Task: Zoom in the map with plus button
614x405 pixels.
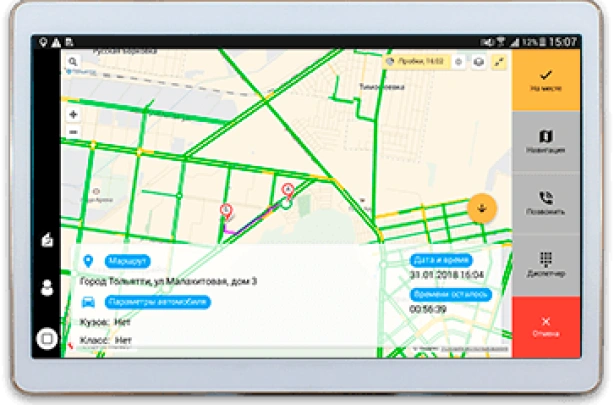Action: (x=73, y=114)
